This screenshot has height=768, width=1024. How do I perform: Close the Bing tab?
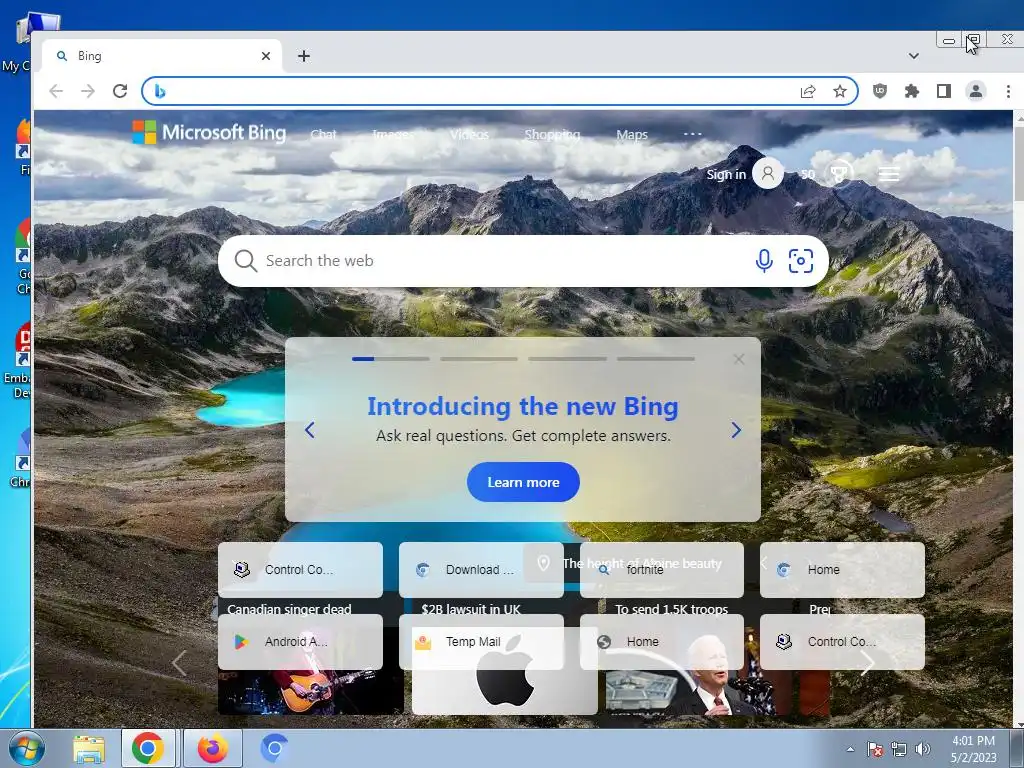[x=266, y=56]
